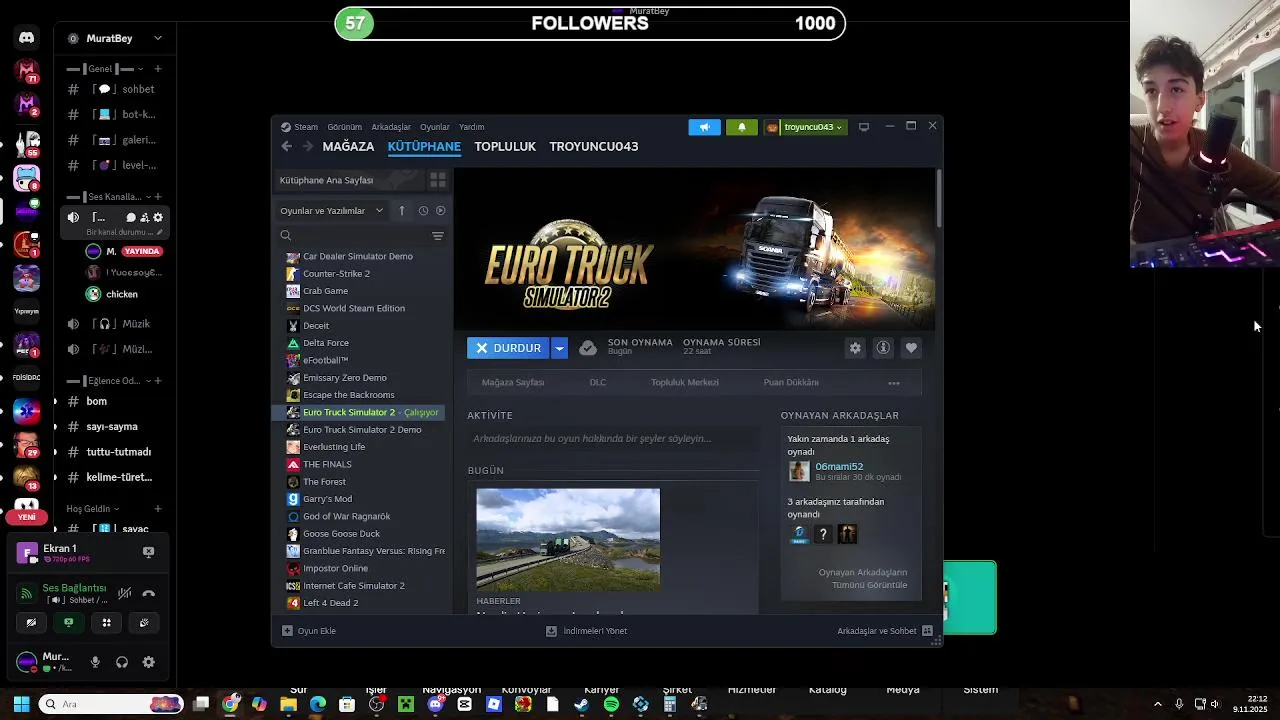Click the ready-to-play filter icon
This screenshot has width=1280, height=720.
[x=440, y=211]
